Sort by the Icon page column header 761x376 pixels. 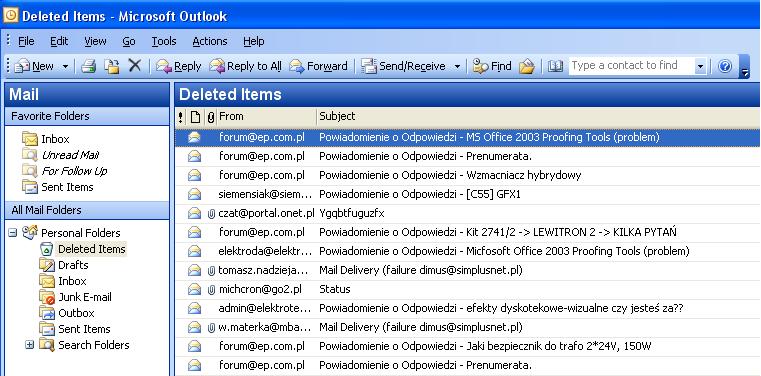(x=195, y=117)
